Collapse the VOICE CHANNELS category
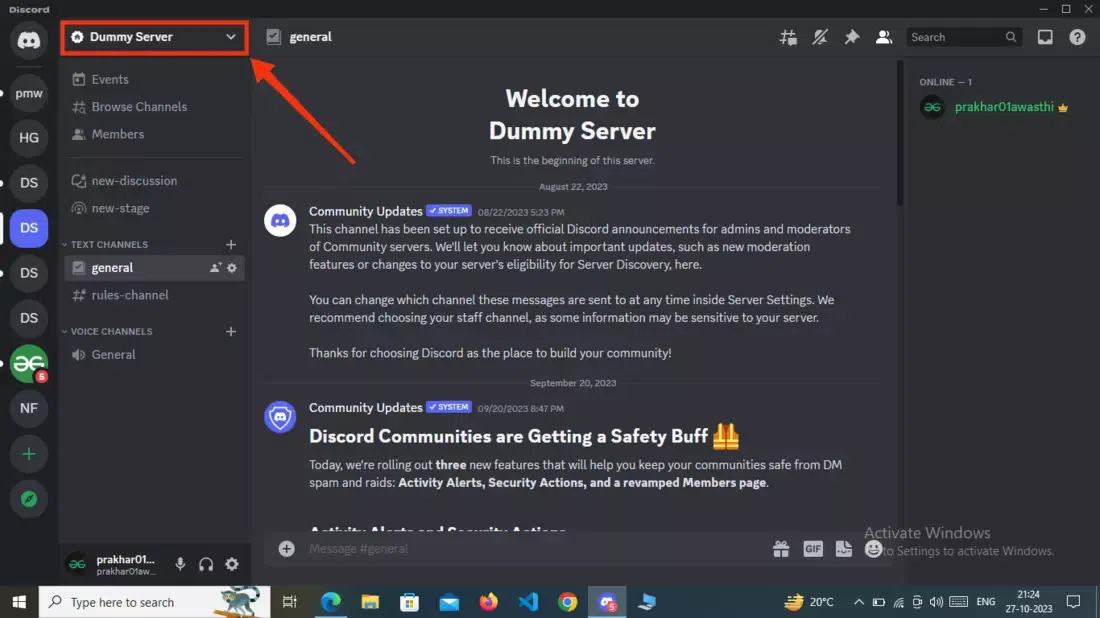Screen dimensions: 1100x618 point(107,332)
